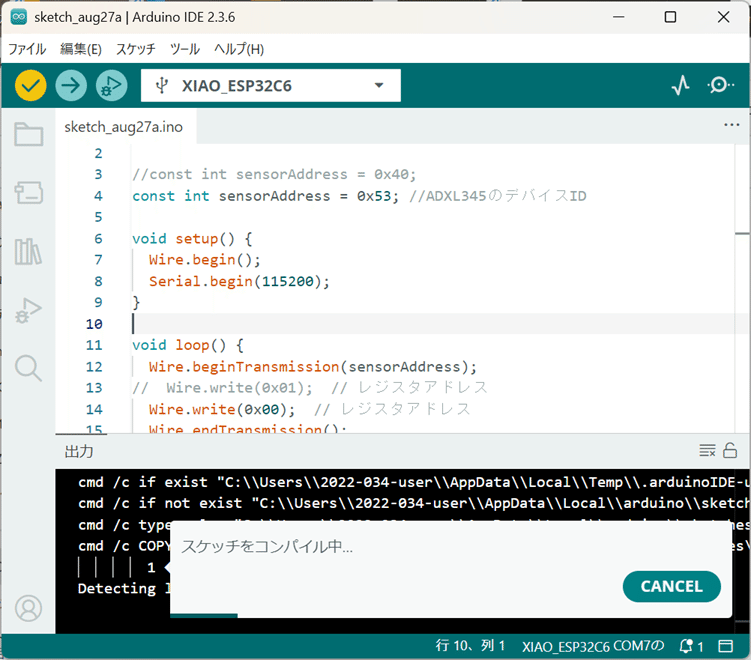Image resolution: width=751 pixels, height=660 pixels.
Task: Click the USB icon in board selector
Action: tap(162, 86)
